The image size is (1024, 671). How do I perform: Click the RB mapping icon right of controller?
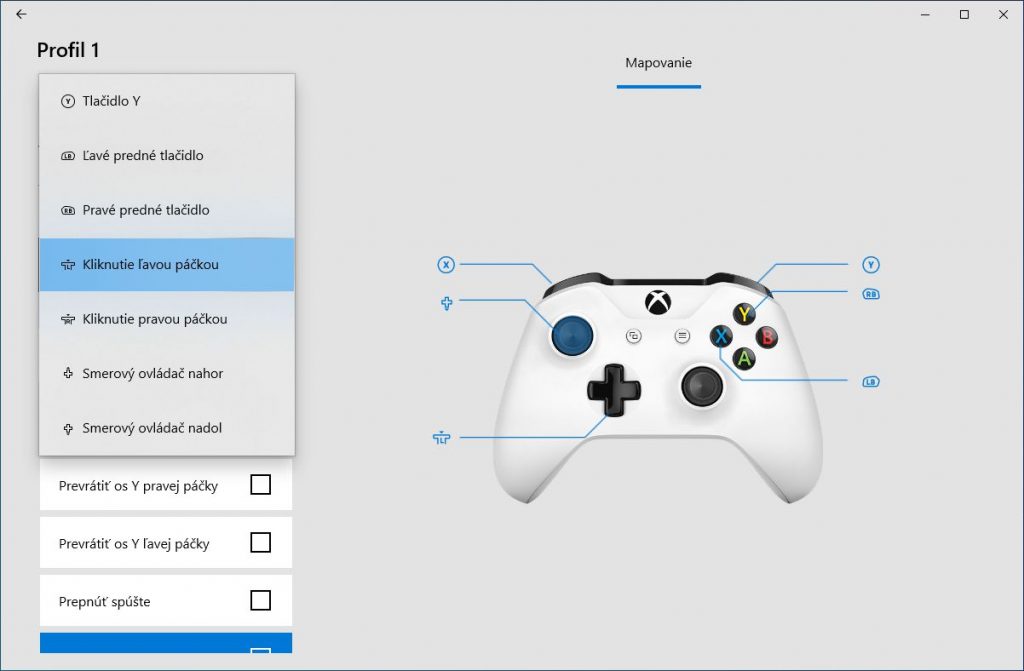click(x=871, y=294)
